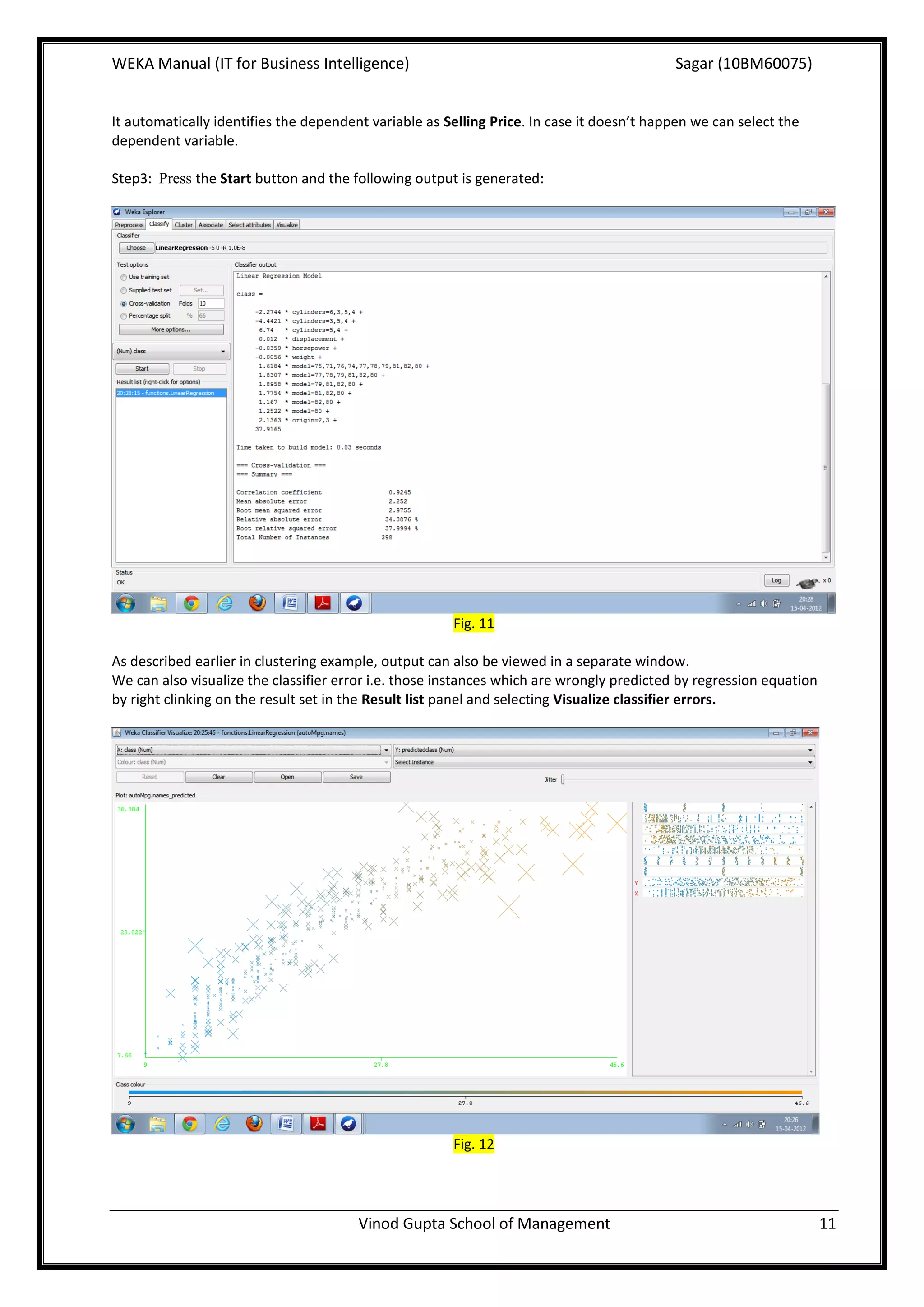Select Weka bird icon in Fig. 12 taskbar
This screenshot has height=1307, width=924.
(348, 1124)
